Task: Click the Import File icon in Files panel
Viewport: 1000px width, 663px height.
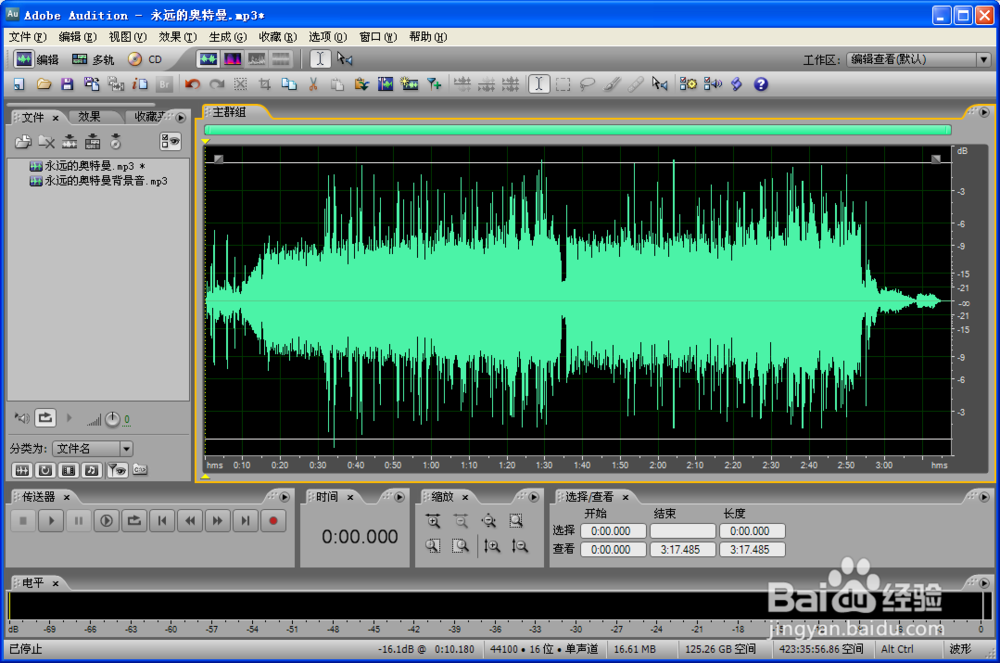Action: pyautogui.click(x=23, y=142)
